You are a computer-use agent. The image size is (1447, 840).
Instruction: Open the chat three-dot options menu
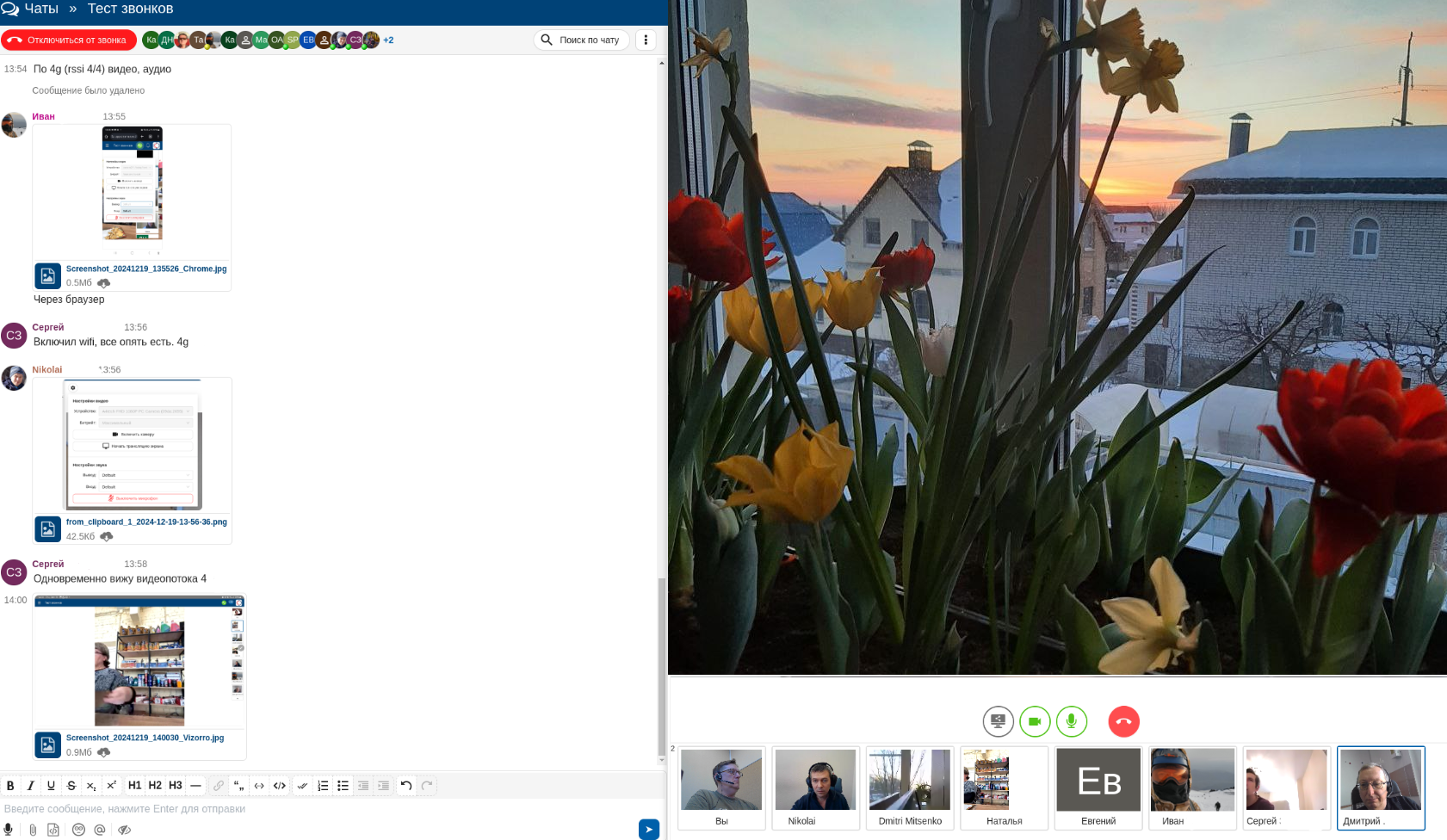click(646, 40)
